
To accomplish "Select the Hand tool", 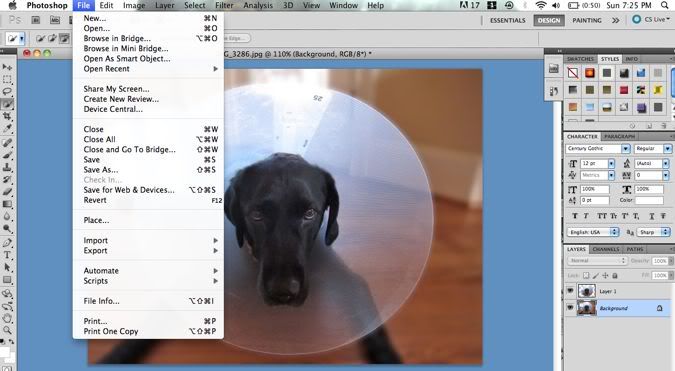I will pos(7,318).
